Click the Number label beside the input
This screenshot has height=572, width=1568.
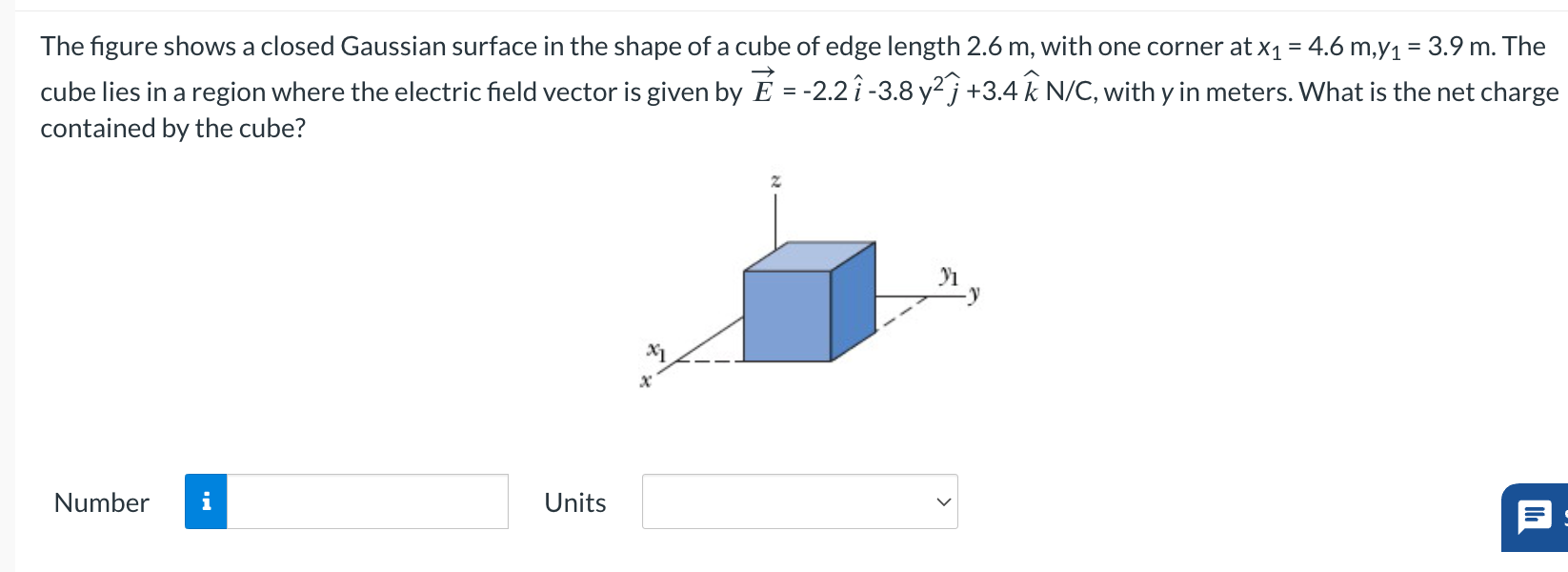click(100, 502)
